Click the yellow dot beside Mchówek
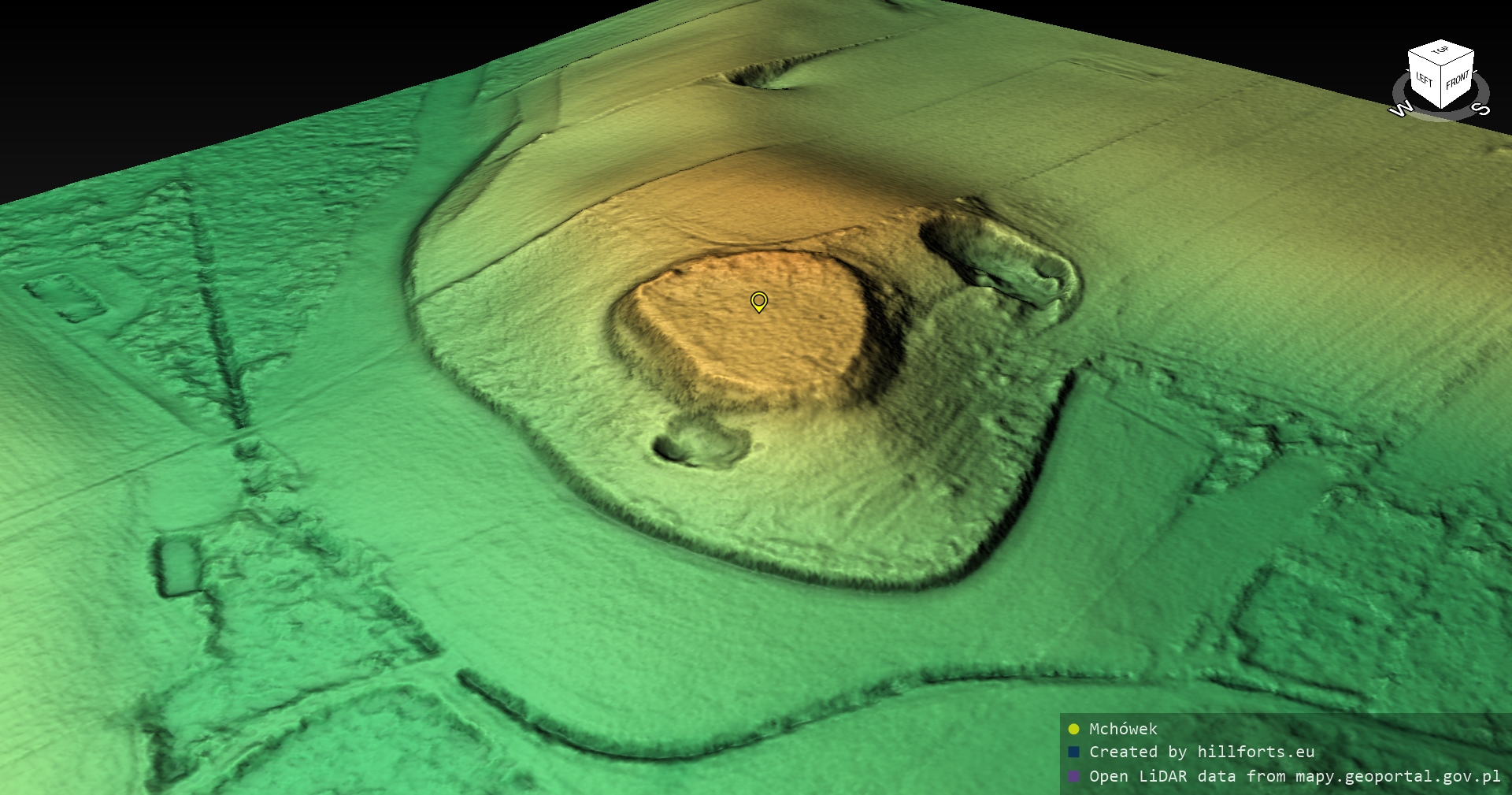 pos(1073,729)
